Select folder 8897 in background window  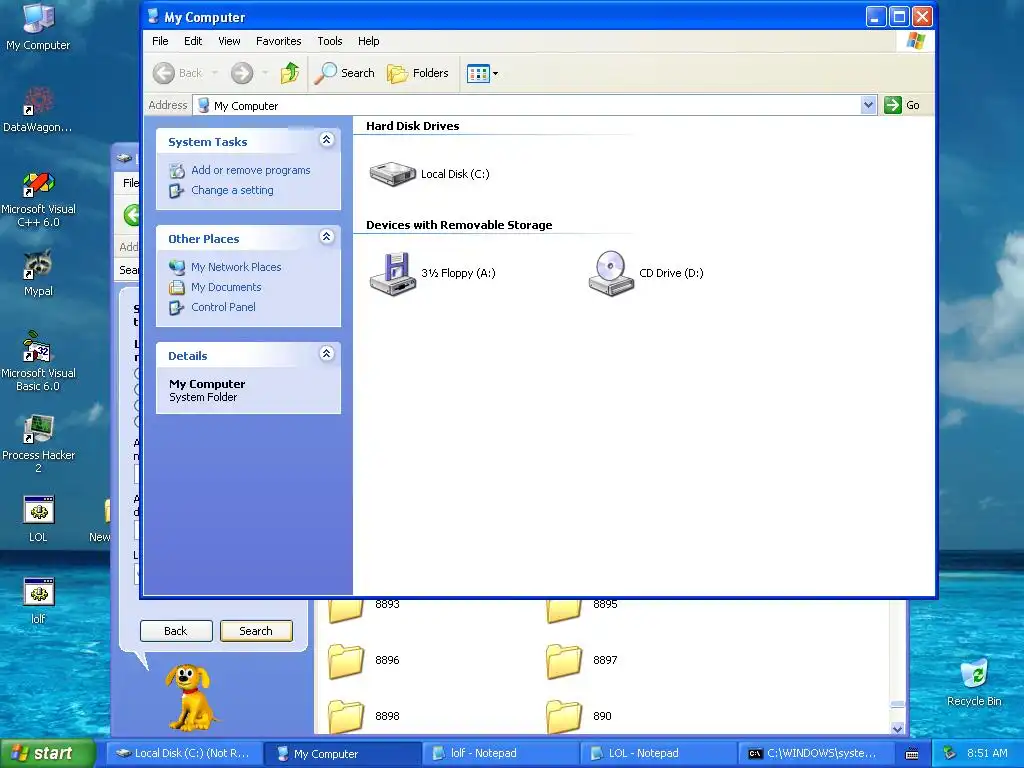pos(583,661)
